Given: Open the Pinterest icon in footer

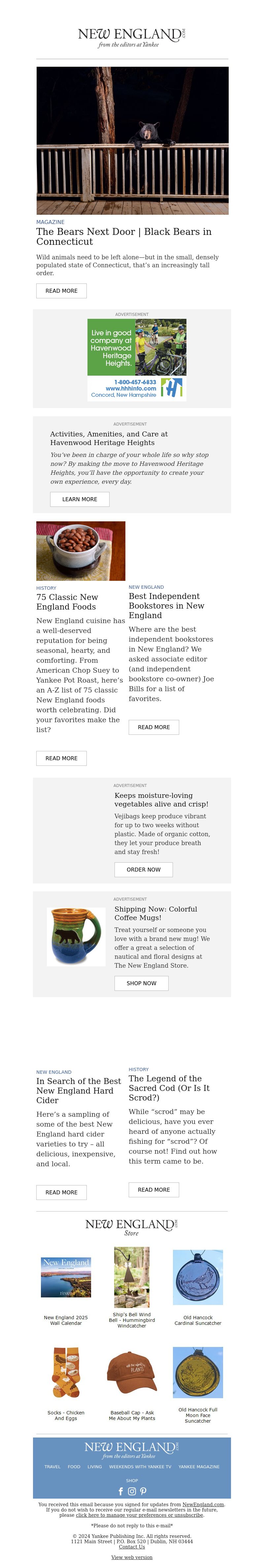Looking at the screenshot, I should click(x=144, y=1491).
